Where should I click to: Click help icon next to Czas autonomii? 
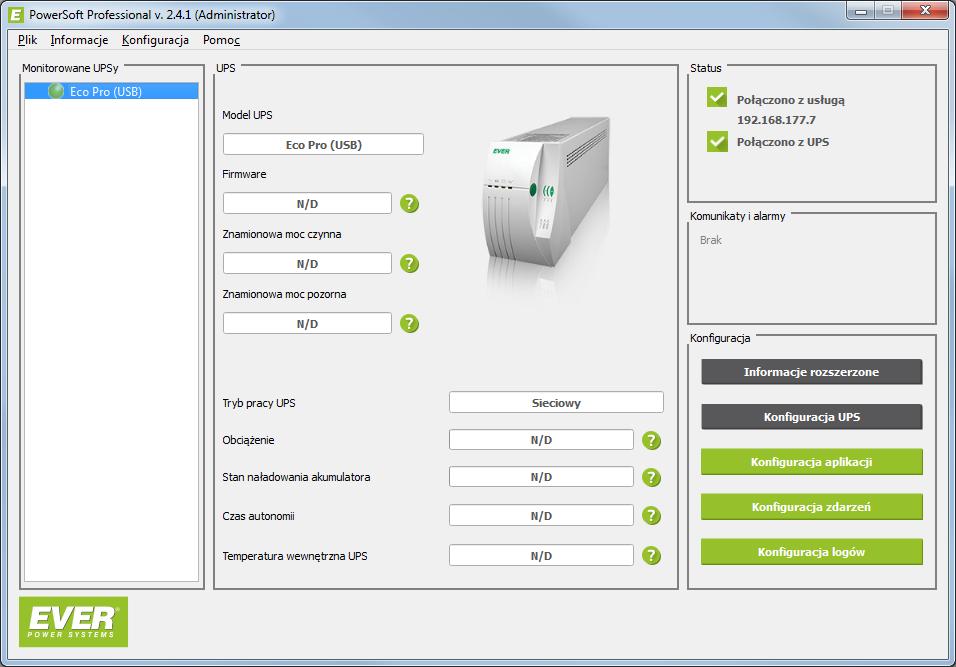(651, 516)
